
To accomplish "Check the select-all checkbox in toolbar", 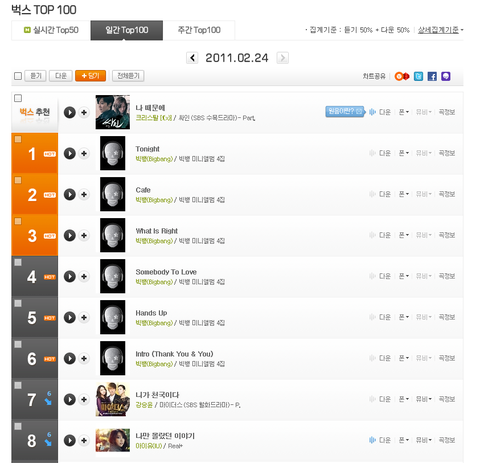I will 18,76.
